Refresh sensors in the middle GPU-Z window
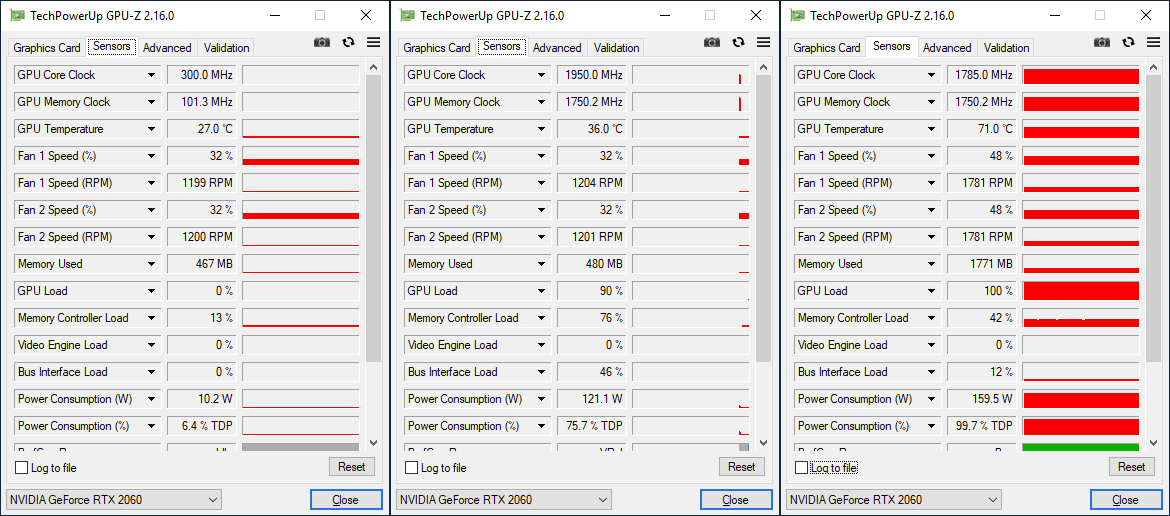The width and height of the screenshot is (1170, 516). [738, 42]
